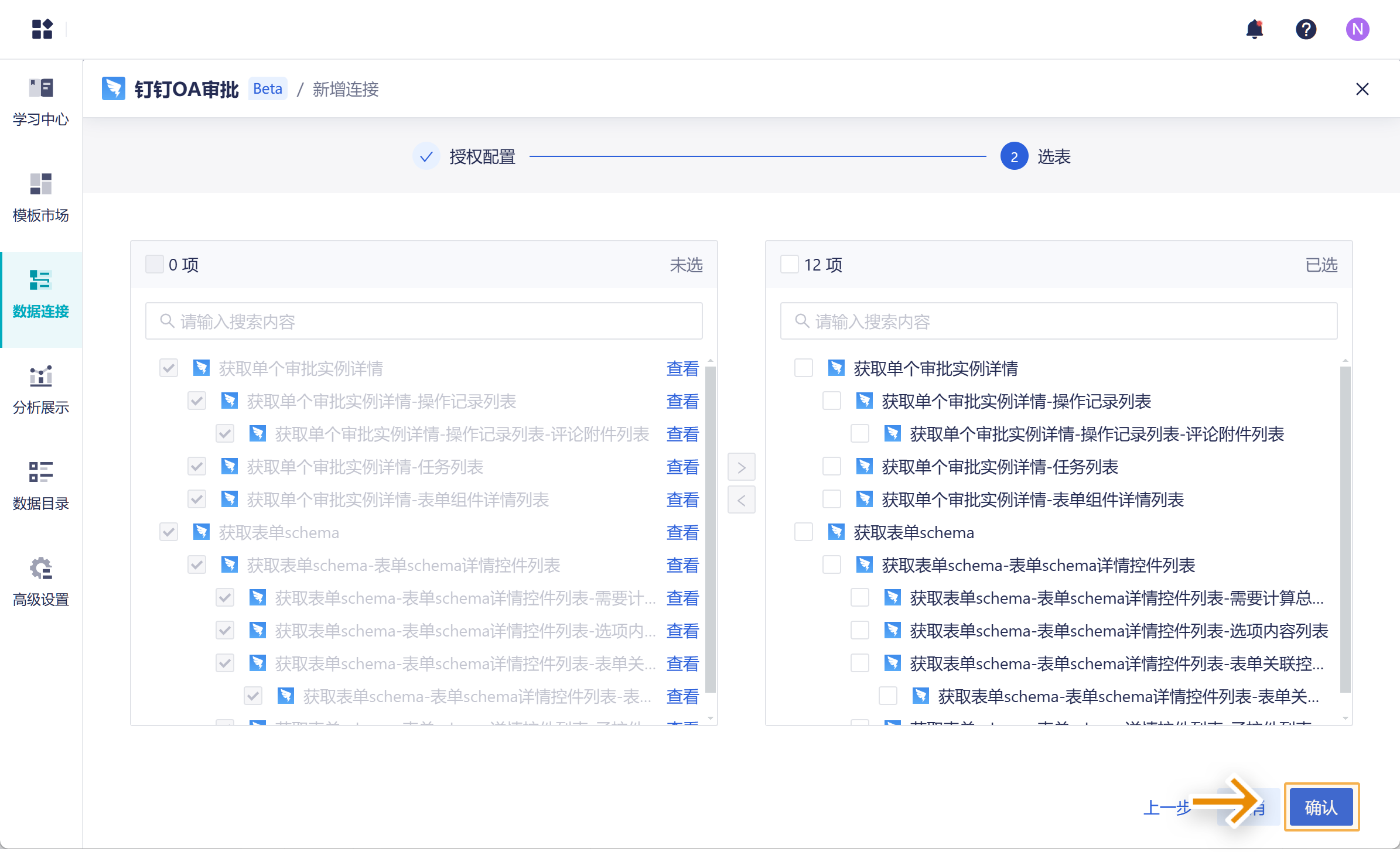
Task: Check 获取单个审批实例详情-任务列表 in right panel
Action: click(x=831, y=467)
